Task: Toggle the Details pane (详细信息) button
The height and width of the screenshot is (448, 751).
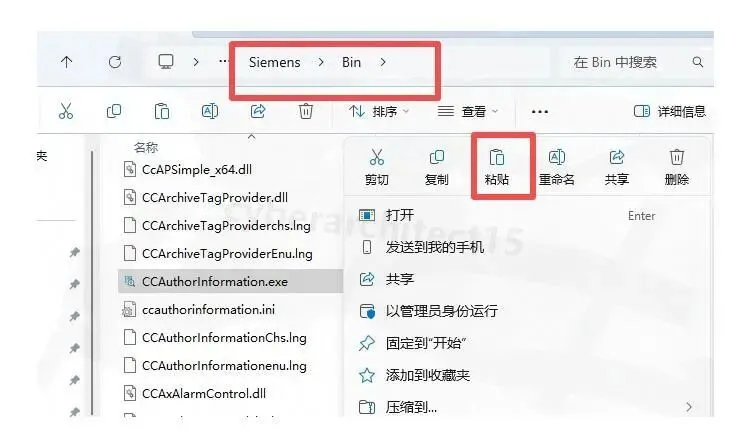Action: 669,112
